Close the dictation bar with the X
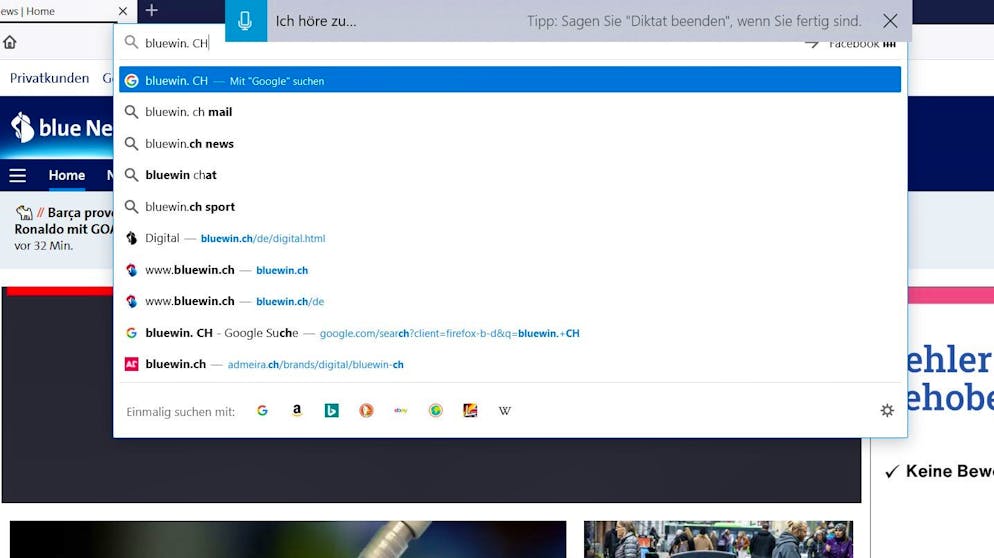The height and width of the screenshot is (558, 994). coord(890,21)
